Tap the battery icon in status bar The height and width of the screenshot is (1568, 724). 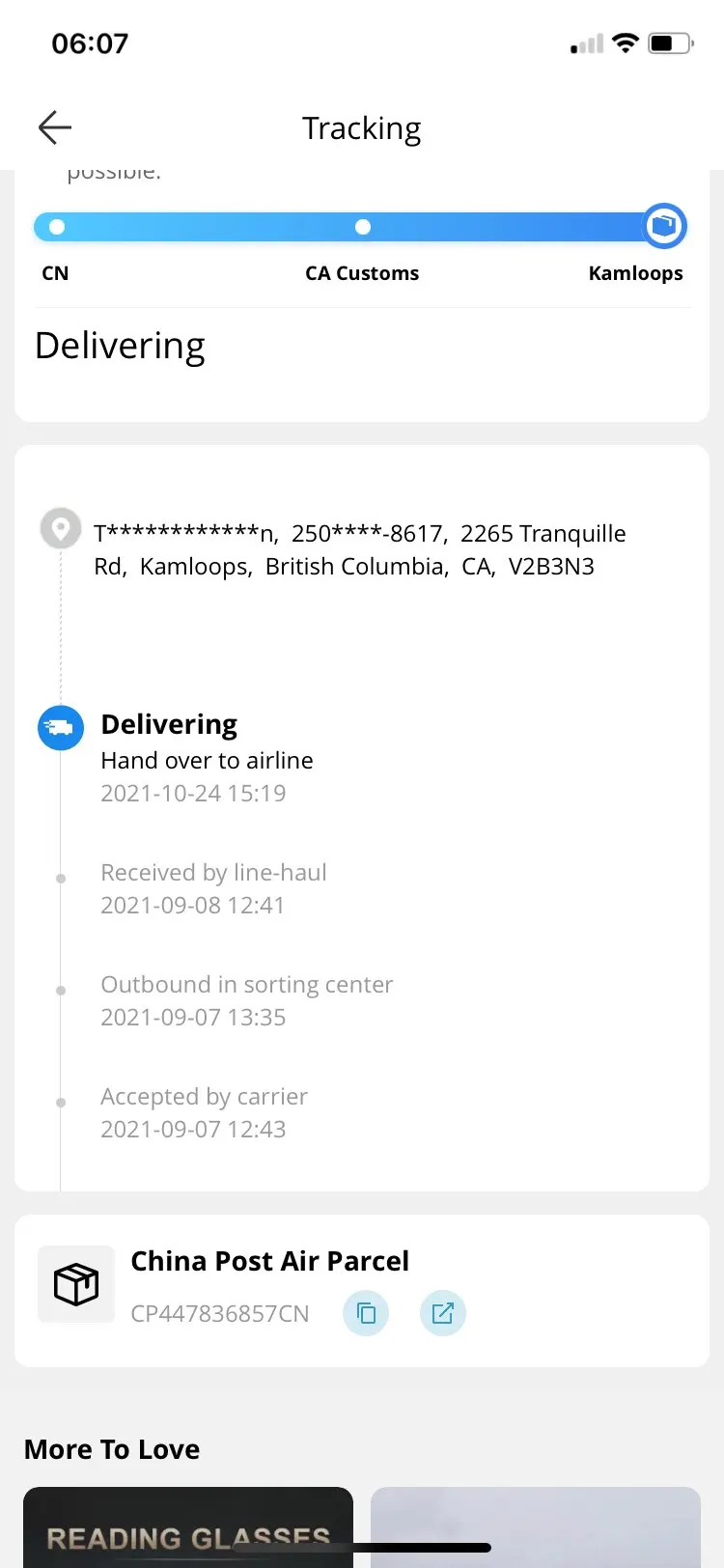(670, 43)
